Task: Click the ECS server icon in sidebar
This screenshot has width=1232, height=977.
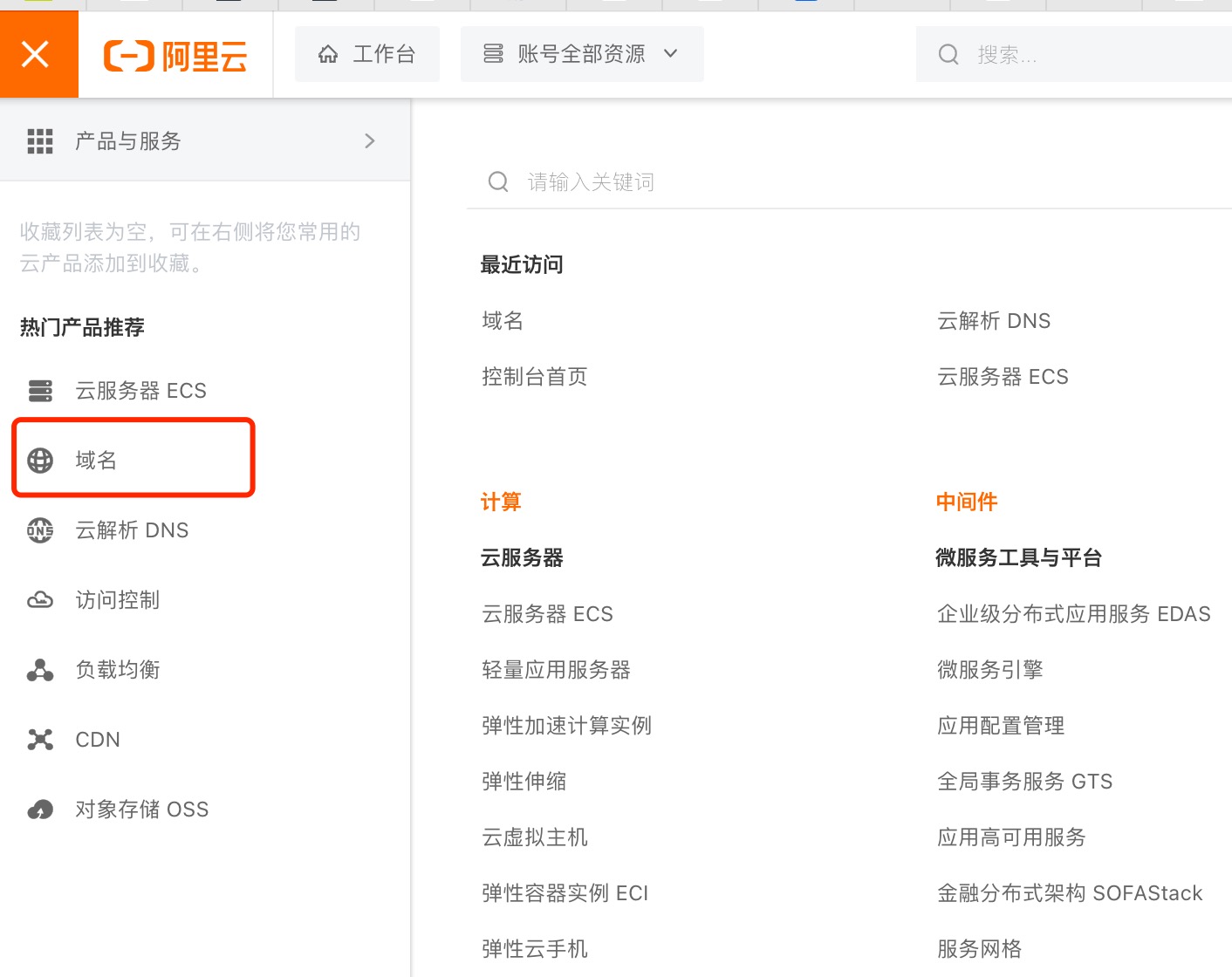Action: [40, 391]
